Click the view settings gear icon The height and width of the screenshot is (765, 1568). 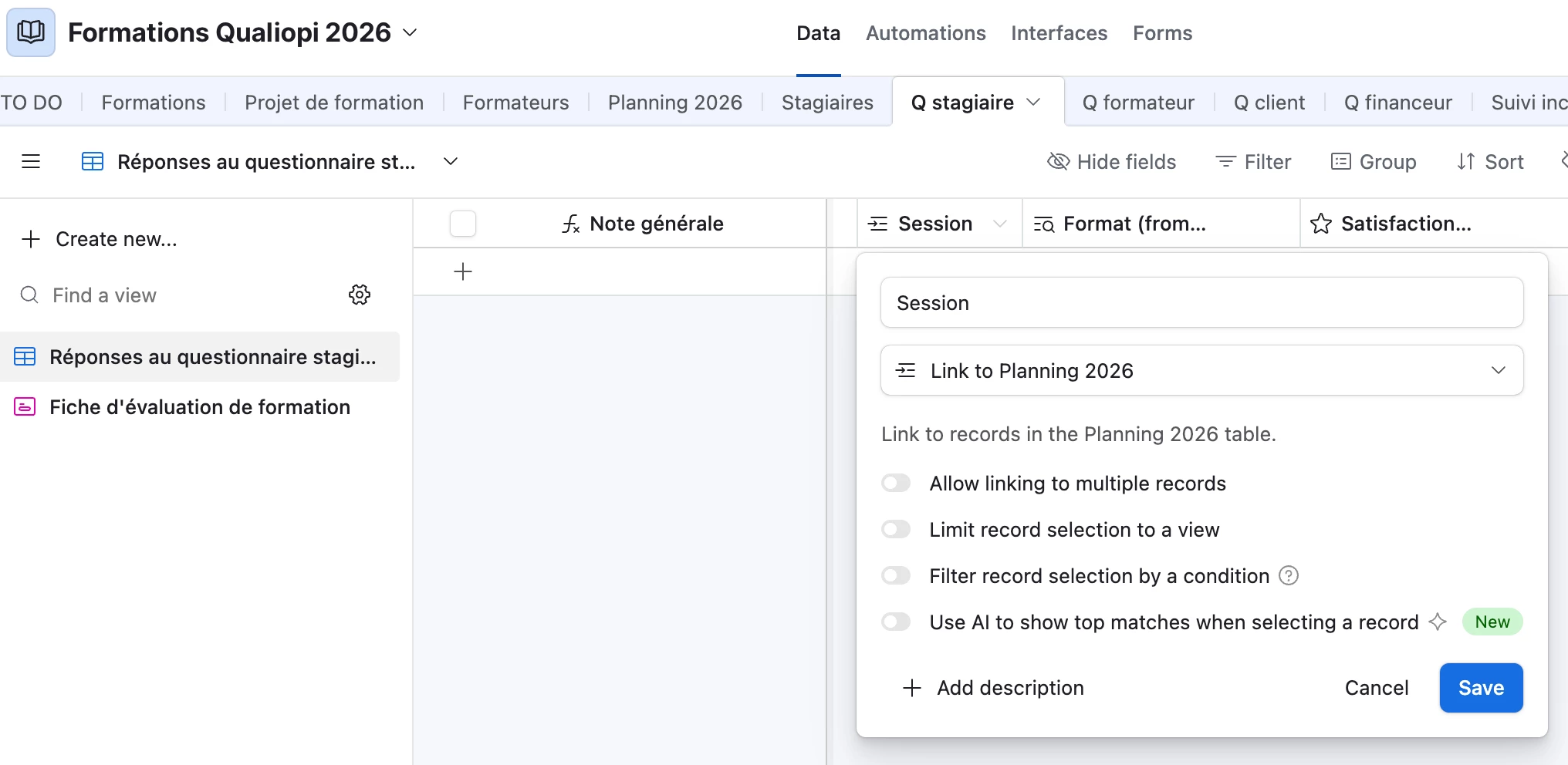coord(360,295)
